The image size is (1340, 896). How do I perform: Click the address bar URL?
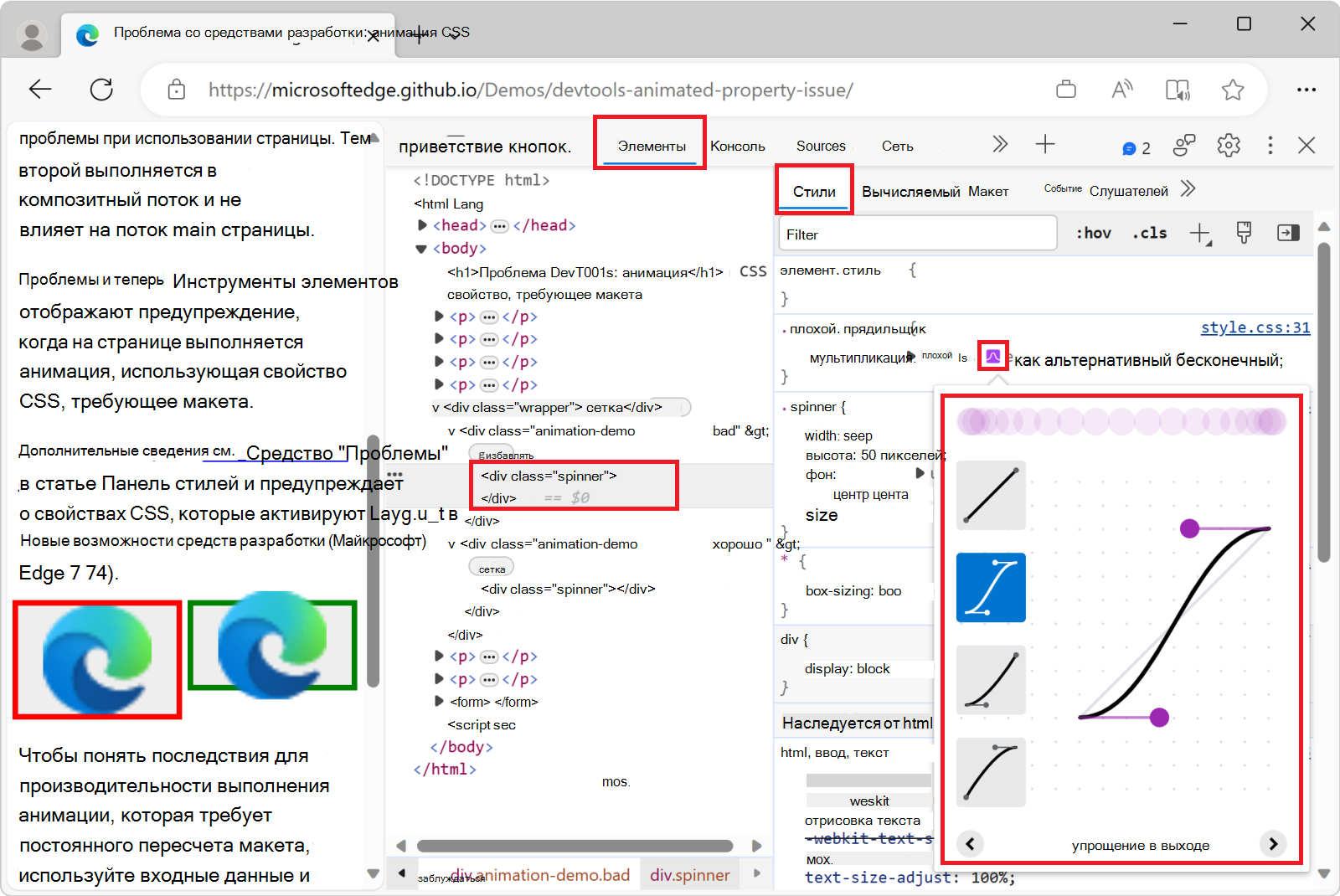point(531,90)
